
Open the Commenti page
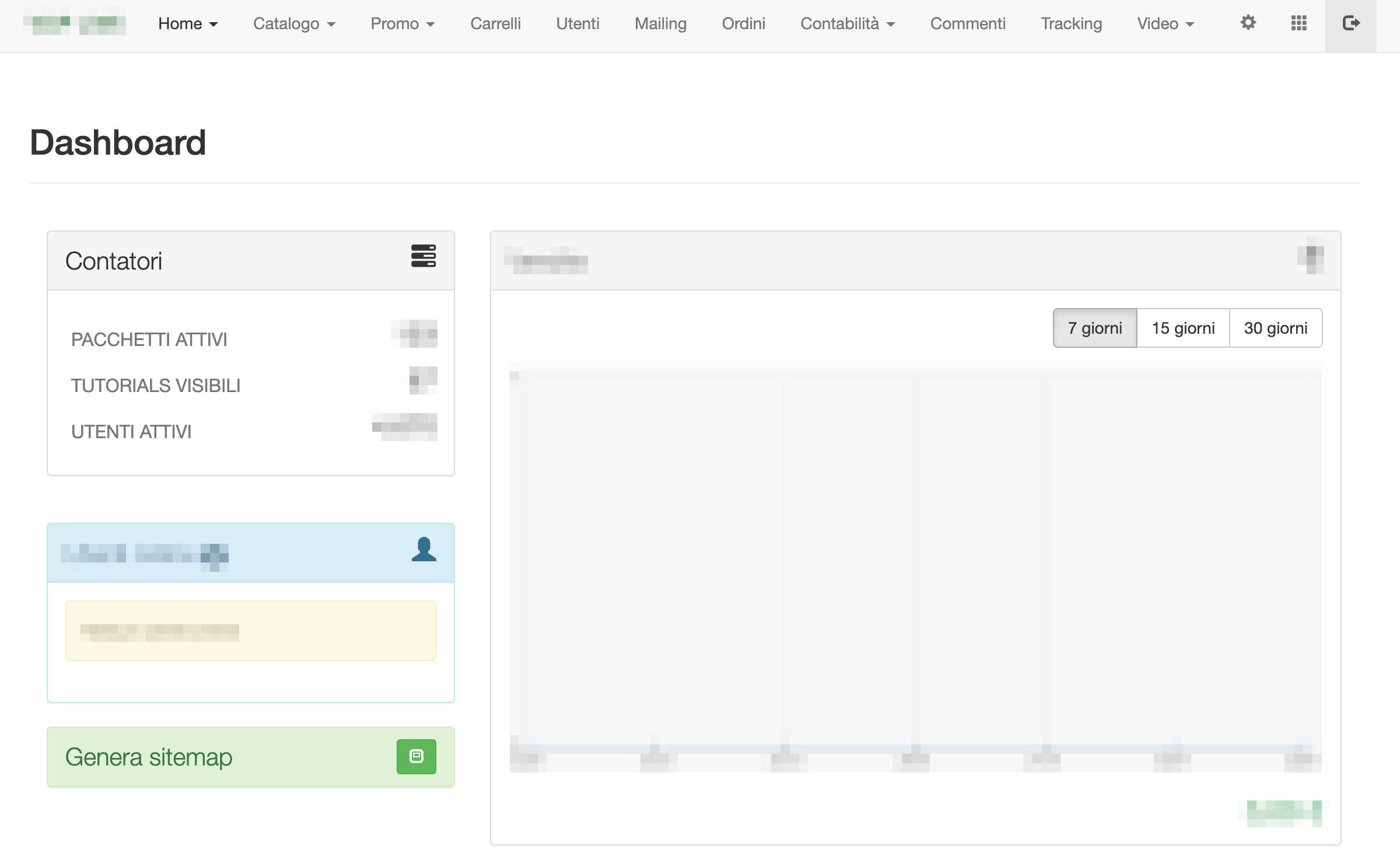[x=968, y=24]
